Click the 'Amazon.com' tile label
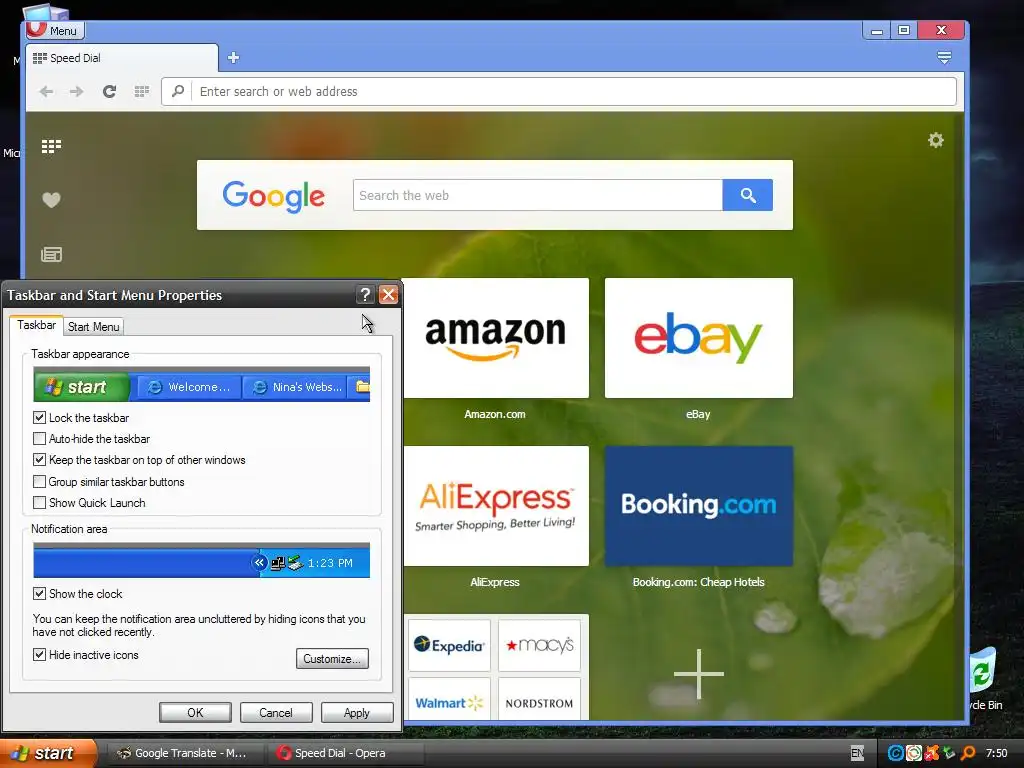The width and height of the screenshot is (1024, 768). (x=495, y=414)
